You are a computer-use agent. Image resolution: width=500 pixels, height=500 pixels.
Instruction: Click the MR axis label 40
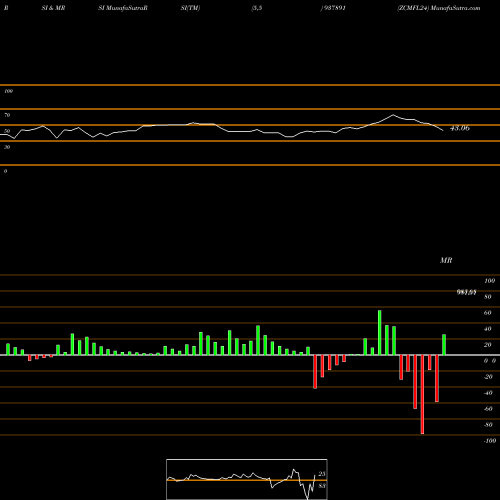coord(488,329)
